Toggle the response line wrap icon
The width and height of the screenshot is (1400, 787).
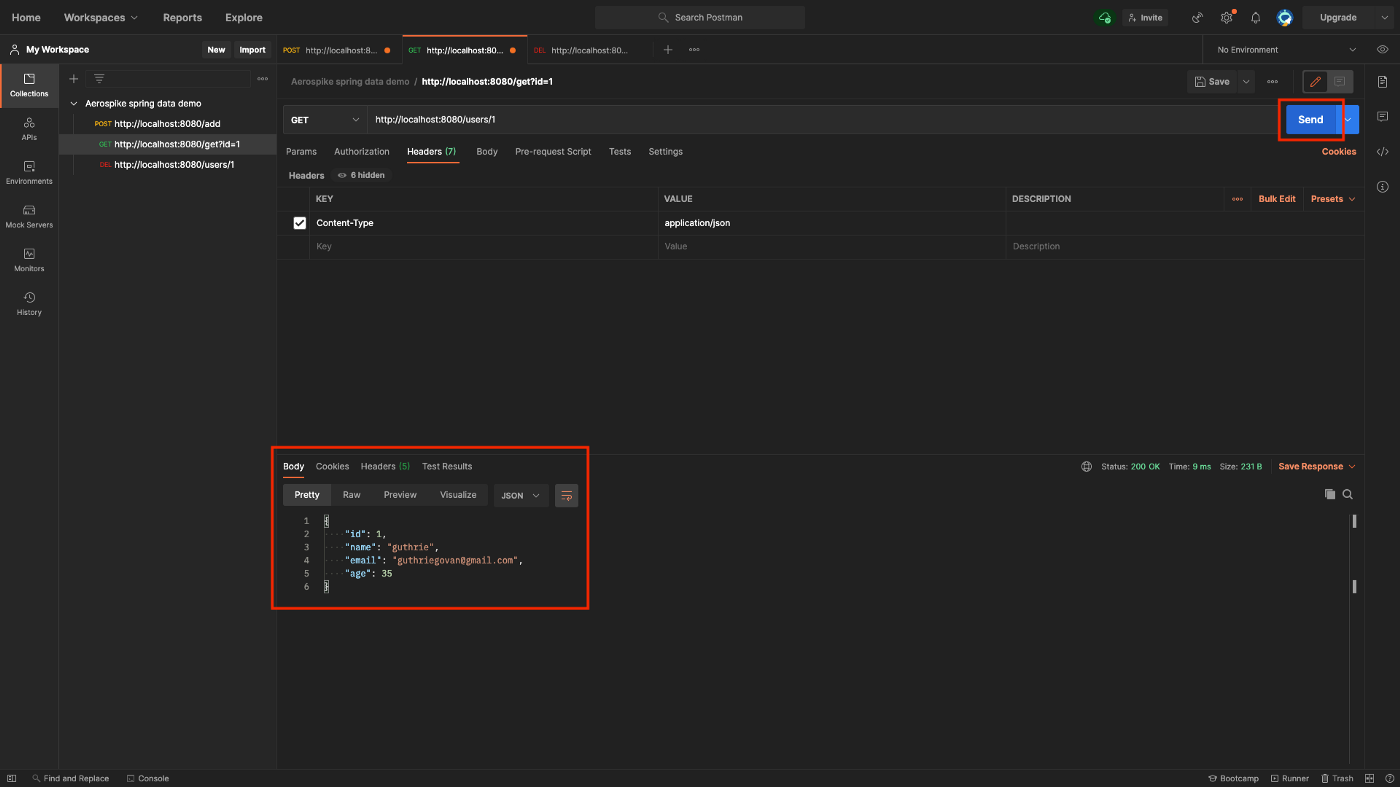click(566, 495)
